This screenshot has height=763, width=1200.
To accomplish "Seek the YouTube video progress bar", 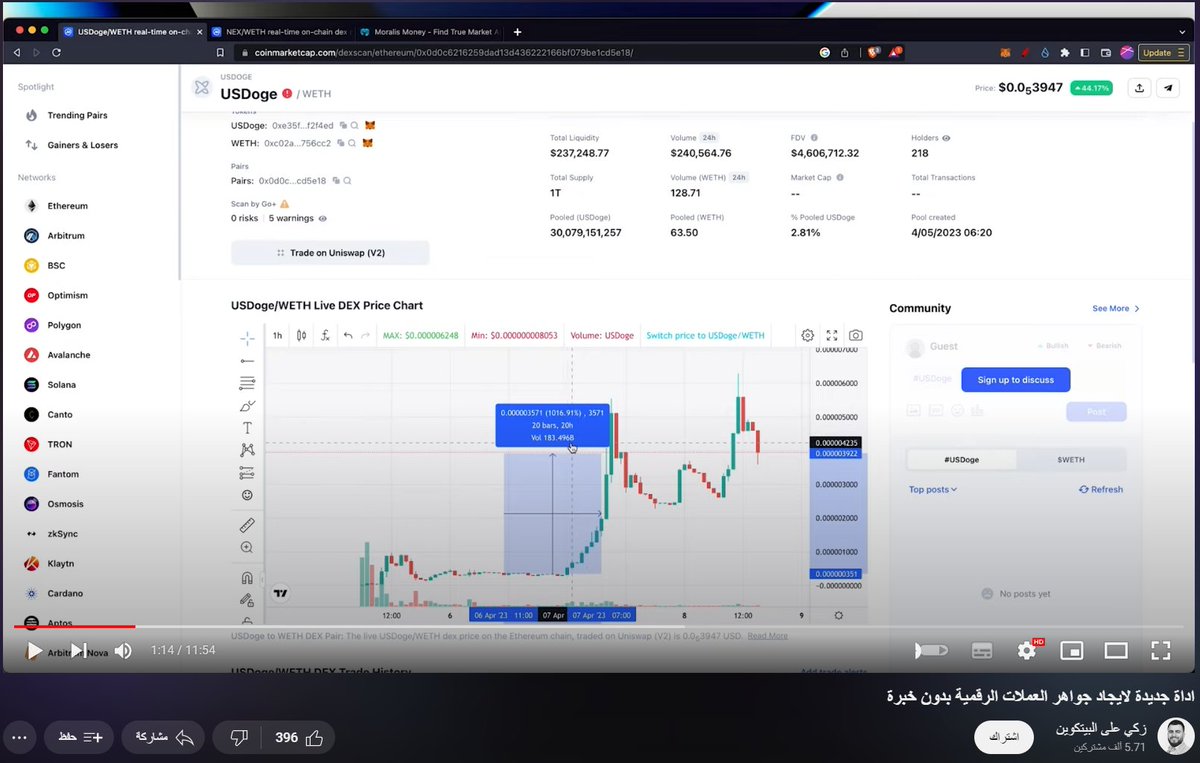I will (600, 627).
